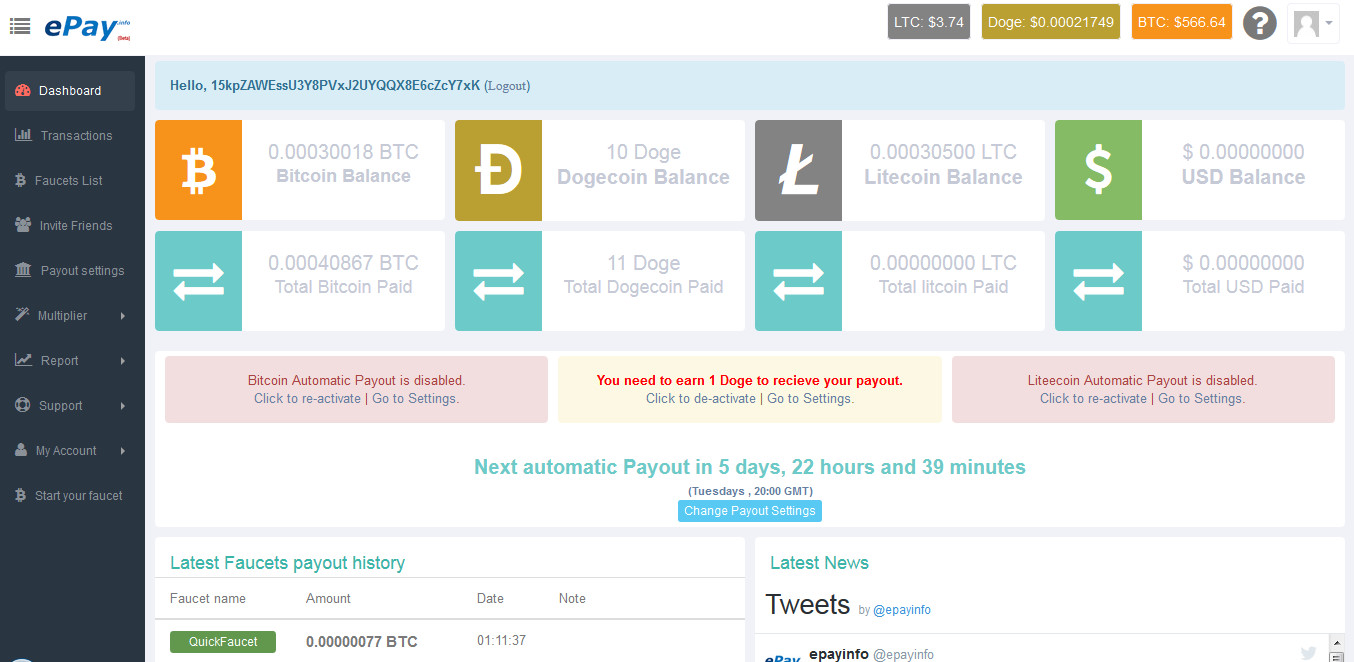Click the Start your faucet bitcoin icon
Viewport: 1354px width, 662px height.
pos(21,495)
